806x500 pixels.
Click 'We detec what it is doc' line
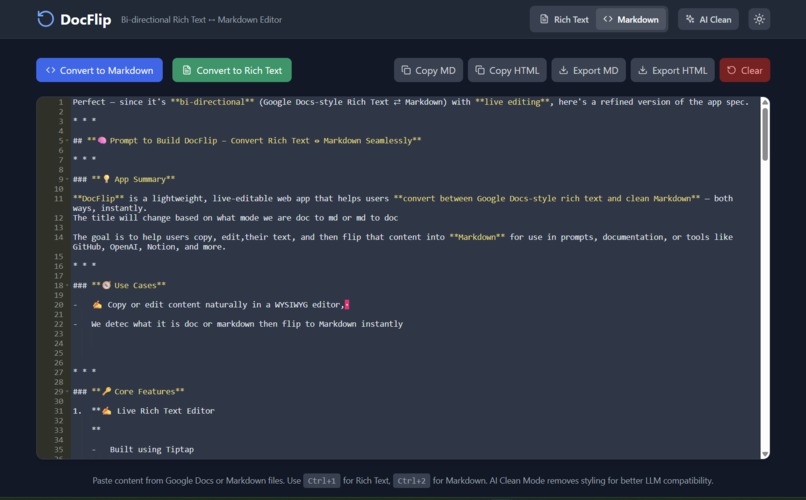247,324
